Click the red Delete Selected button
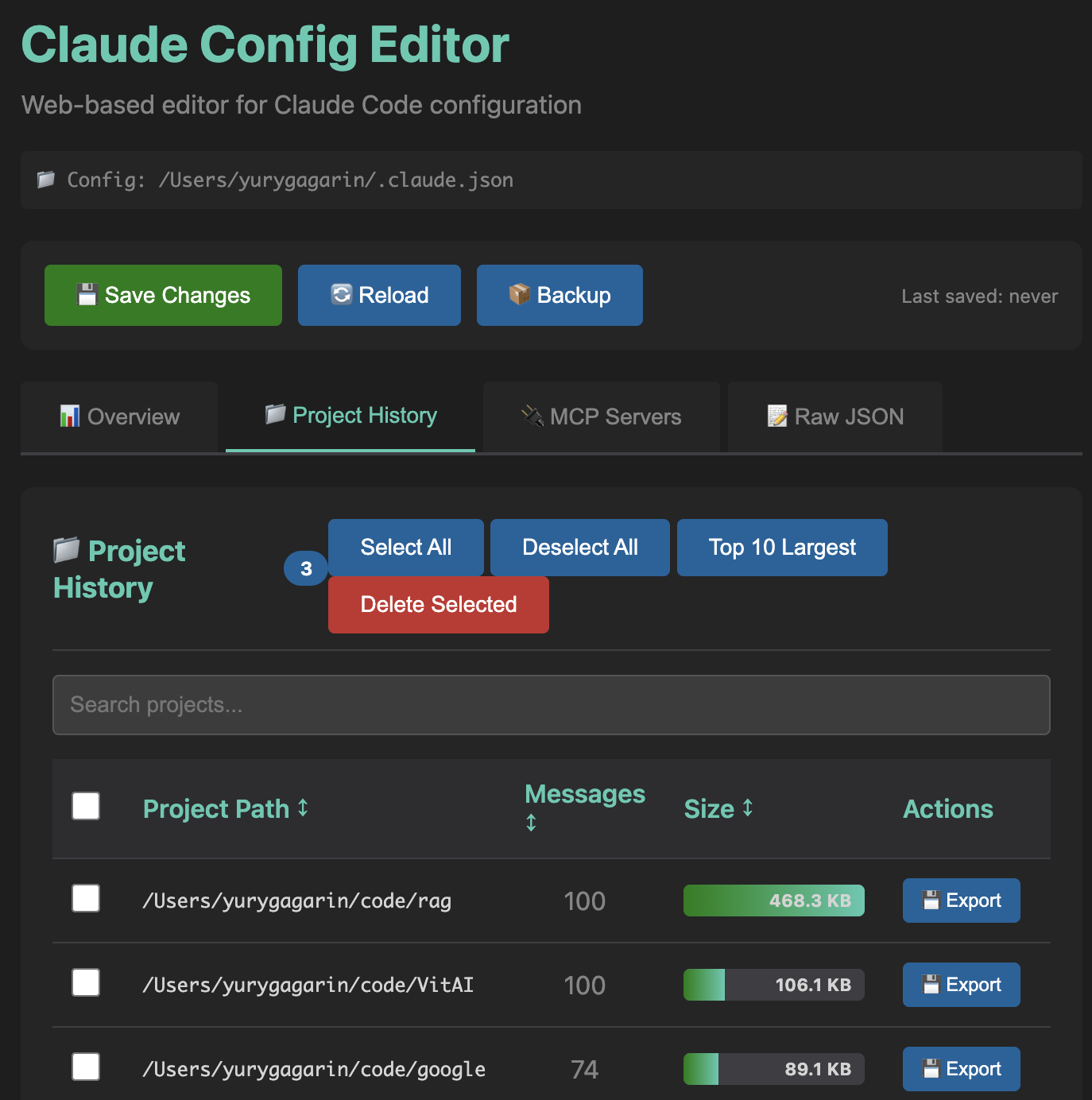The image size is (1092, 1100). (x=439, y=605)
